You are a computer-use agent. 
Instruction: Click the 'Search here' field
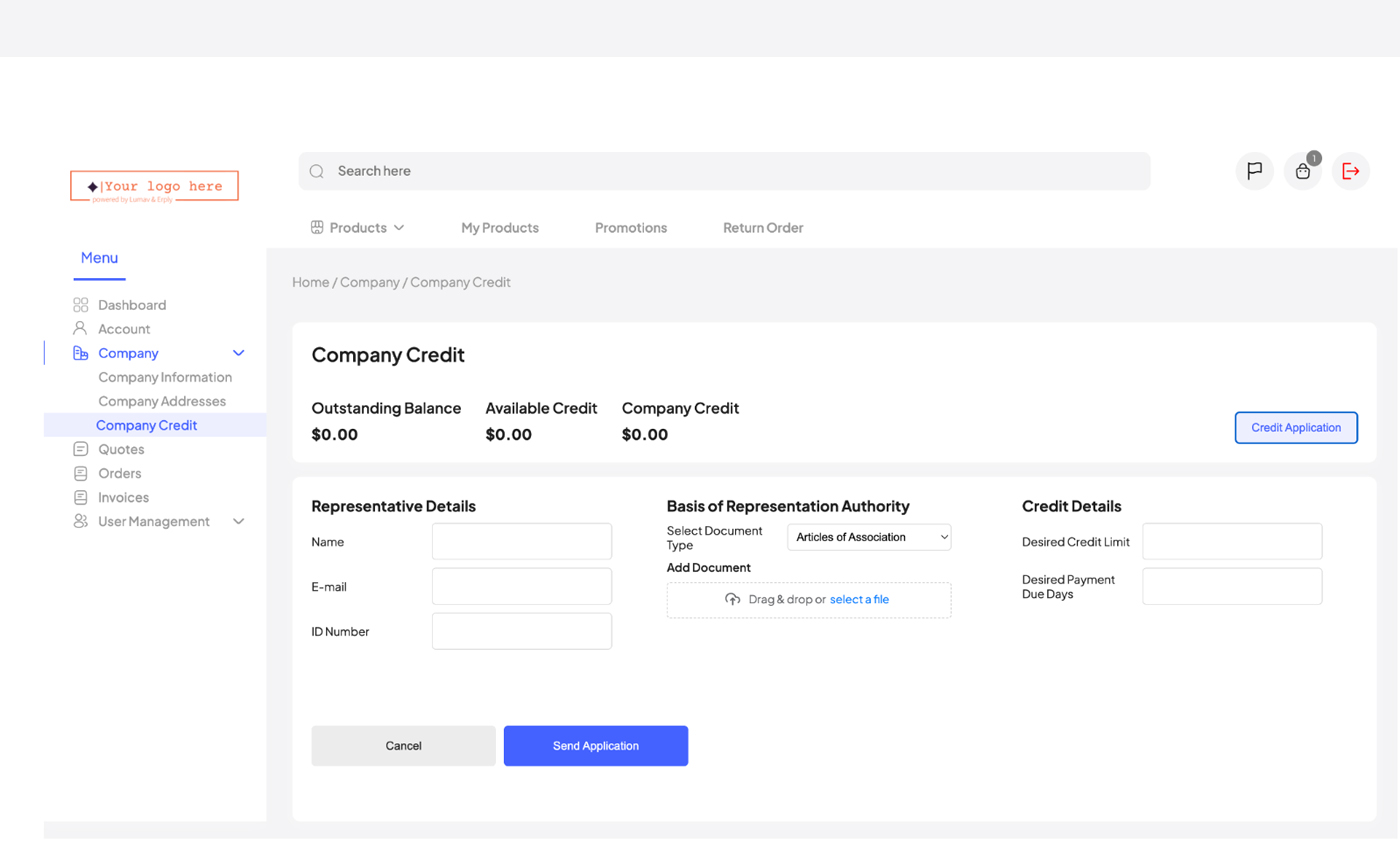[x=724, y=171]
